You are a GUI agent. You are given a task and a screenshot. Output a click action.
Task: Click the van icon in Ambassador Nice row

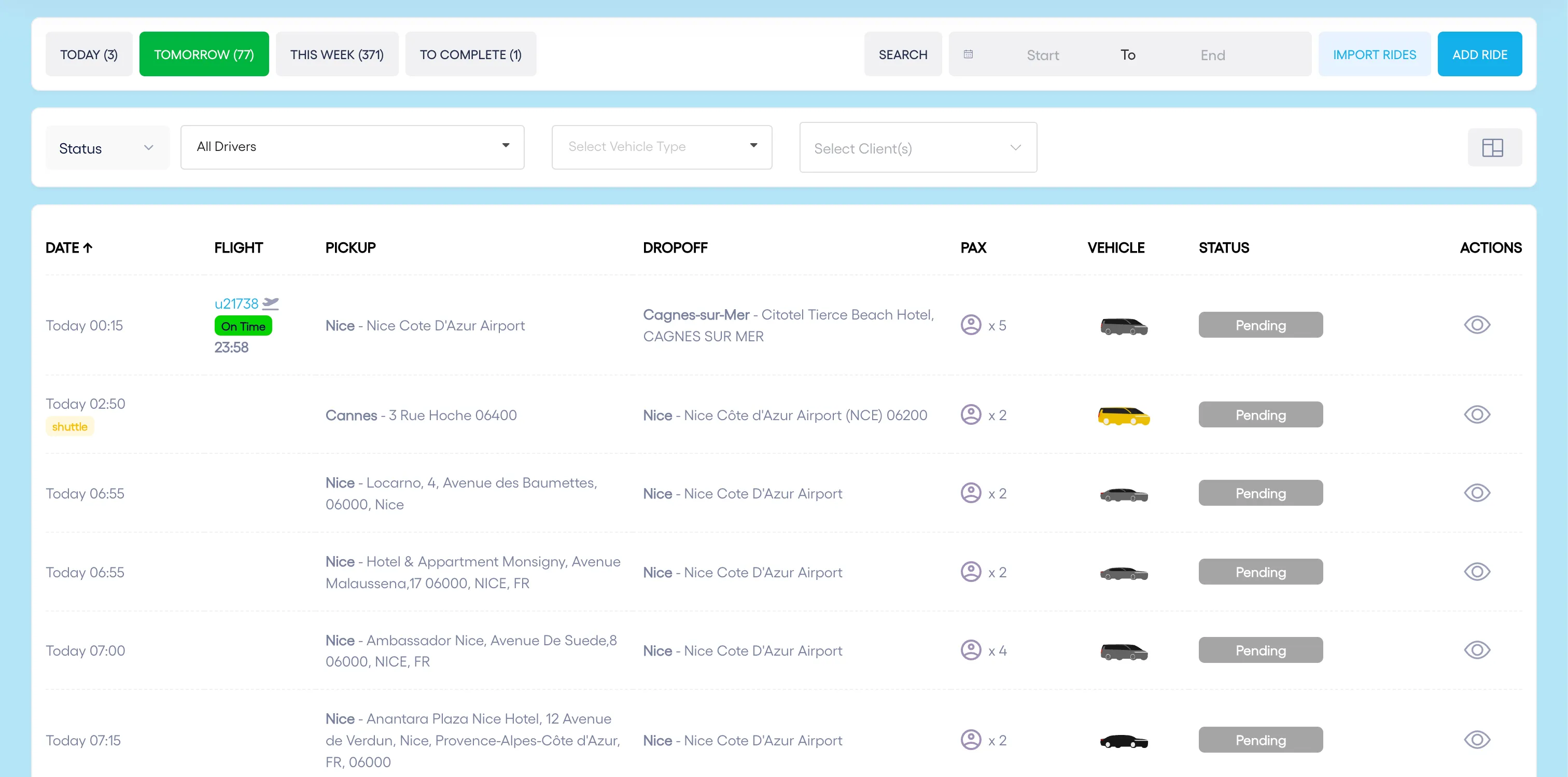1124,651
